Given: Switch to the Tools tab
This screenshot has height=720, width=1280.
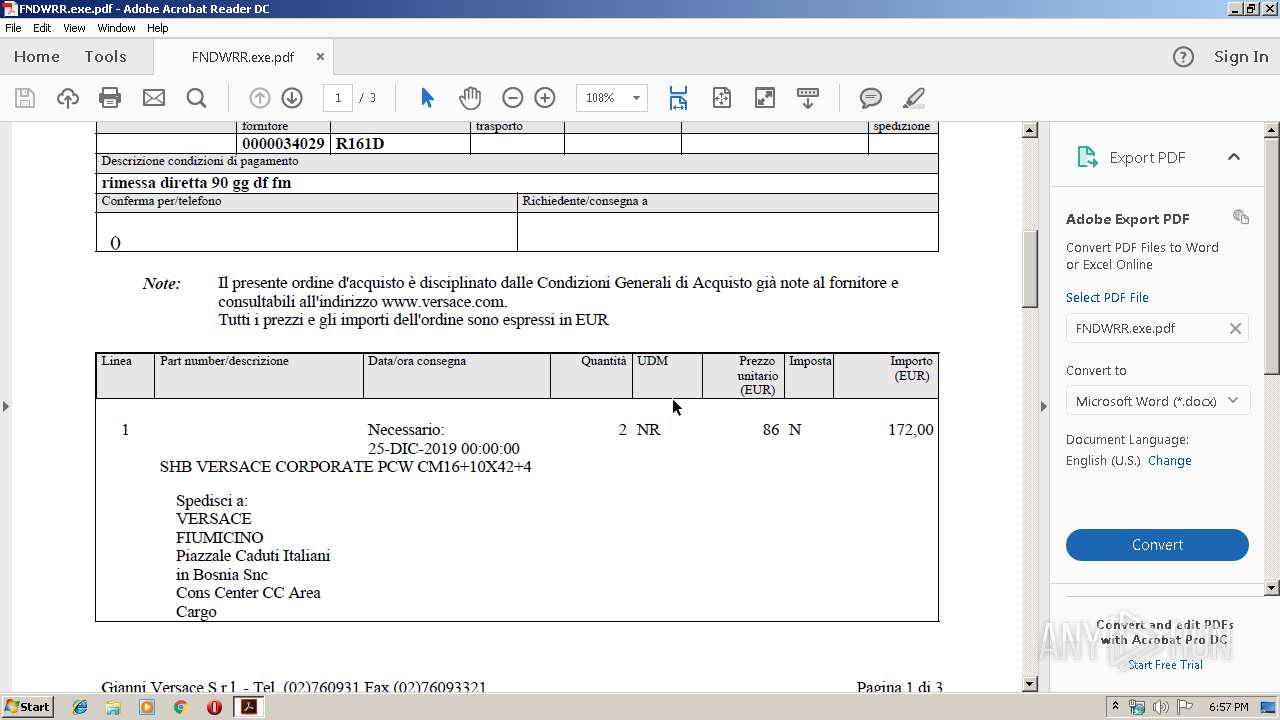Looking at the screenshot, I should [105, 57].
